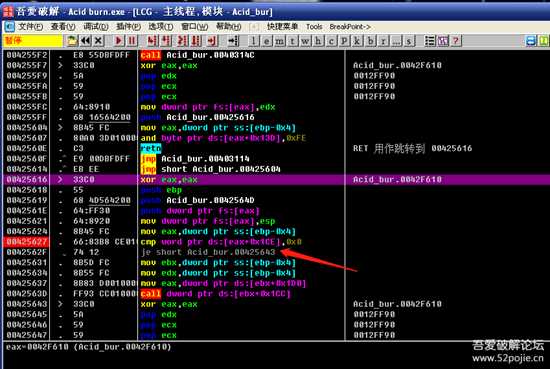The width and height of the screenshot is (550, 369).
Task: Click the Step into toolbar icon
Action: [x=152, y=41]
